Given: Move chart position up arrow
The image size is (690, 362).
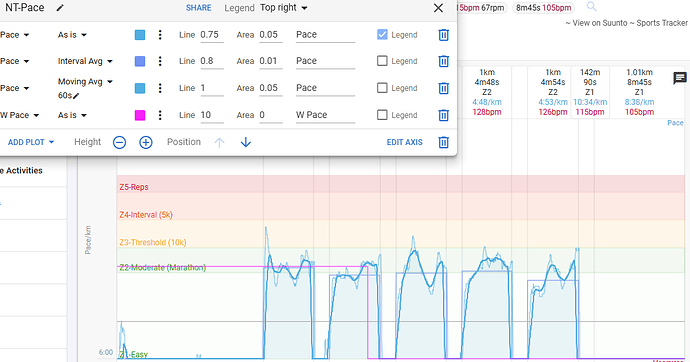Looking at the screenshot, I should pos(219,142).
